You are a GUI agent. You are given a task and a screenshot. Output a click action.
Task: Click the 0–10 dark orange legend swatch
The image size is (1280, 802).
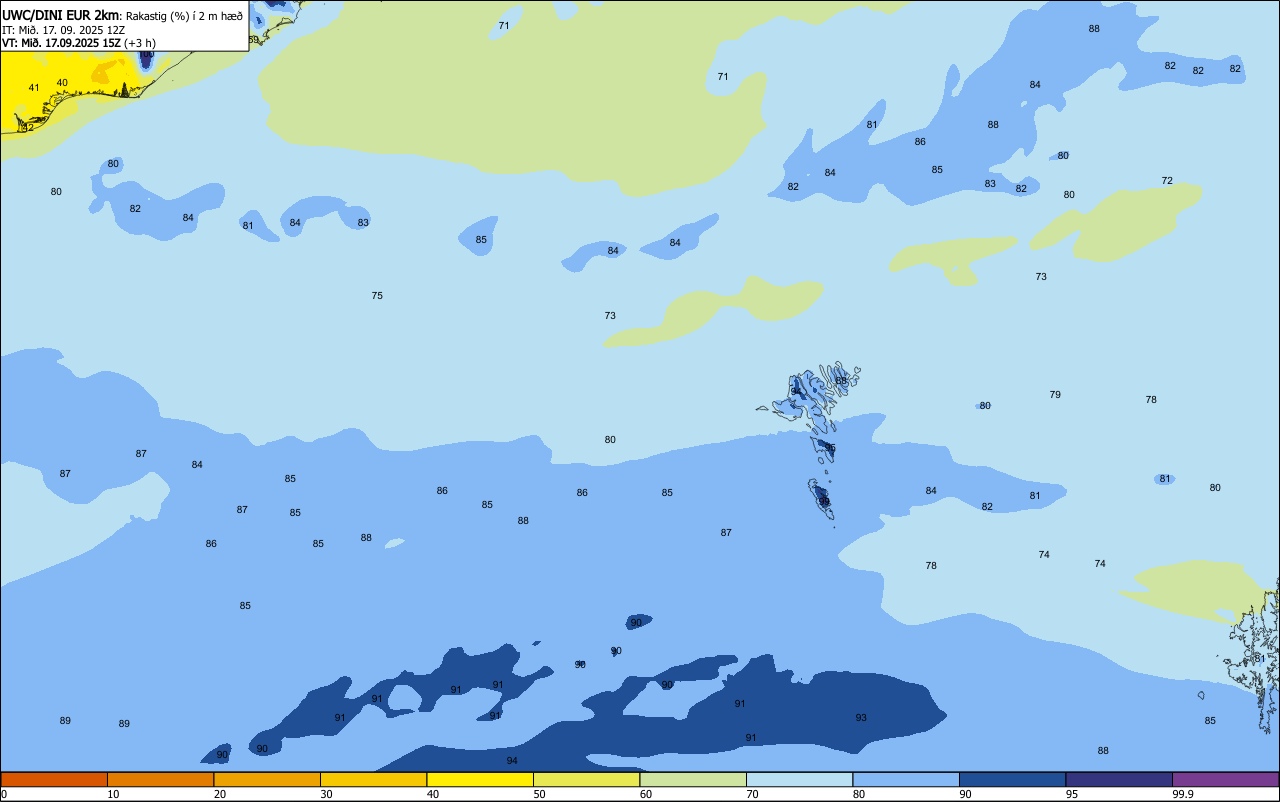click(x=54, y=779)
